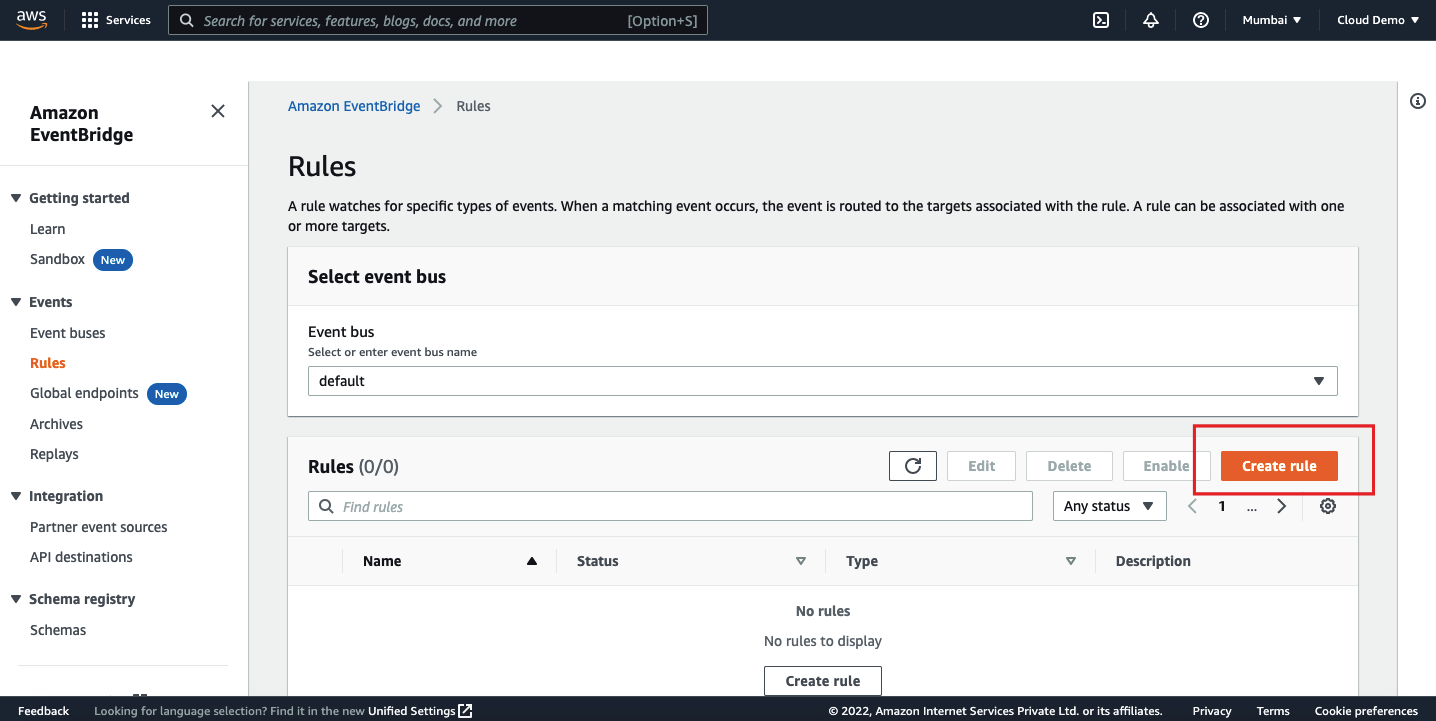Collapse the Schema registry section

[x=16, y=599]
